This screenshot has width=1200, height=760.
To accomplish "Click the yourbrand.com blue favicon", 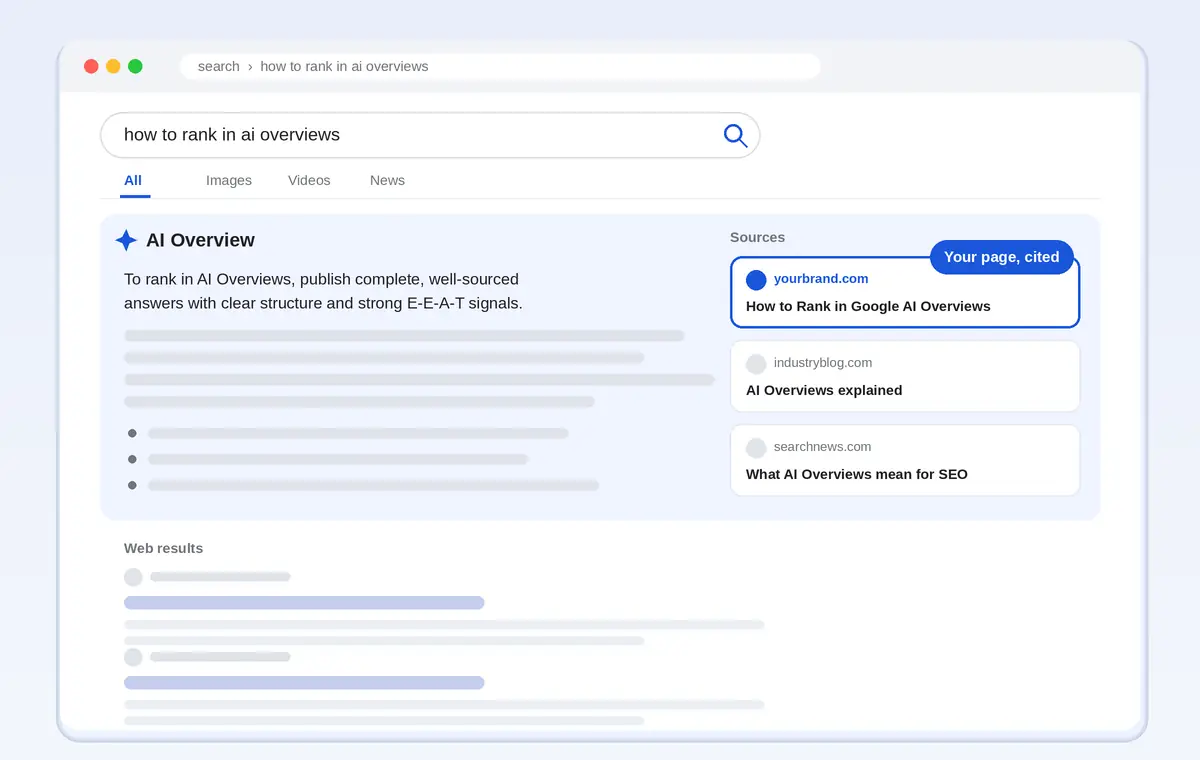I will pyautogui.click(x=756, y=280).
